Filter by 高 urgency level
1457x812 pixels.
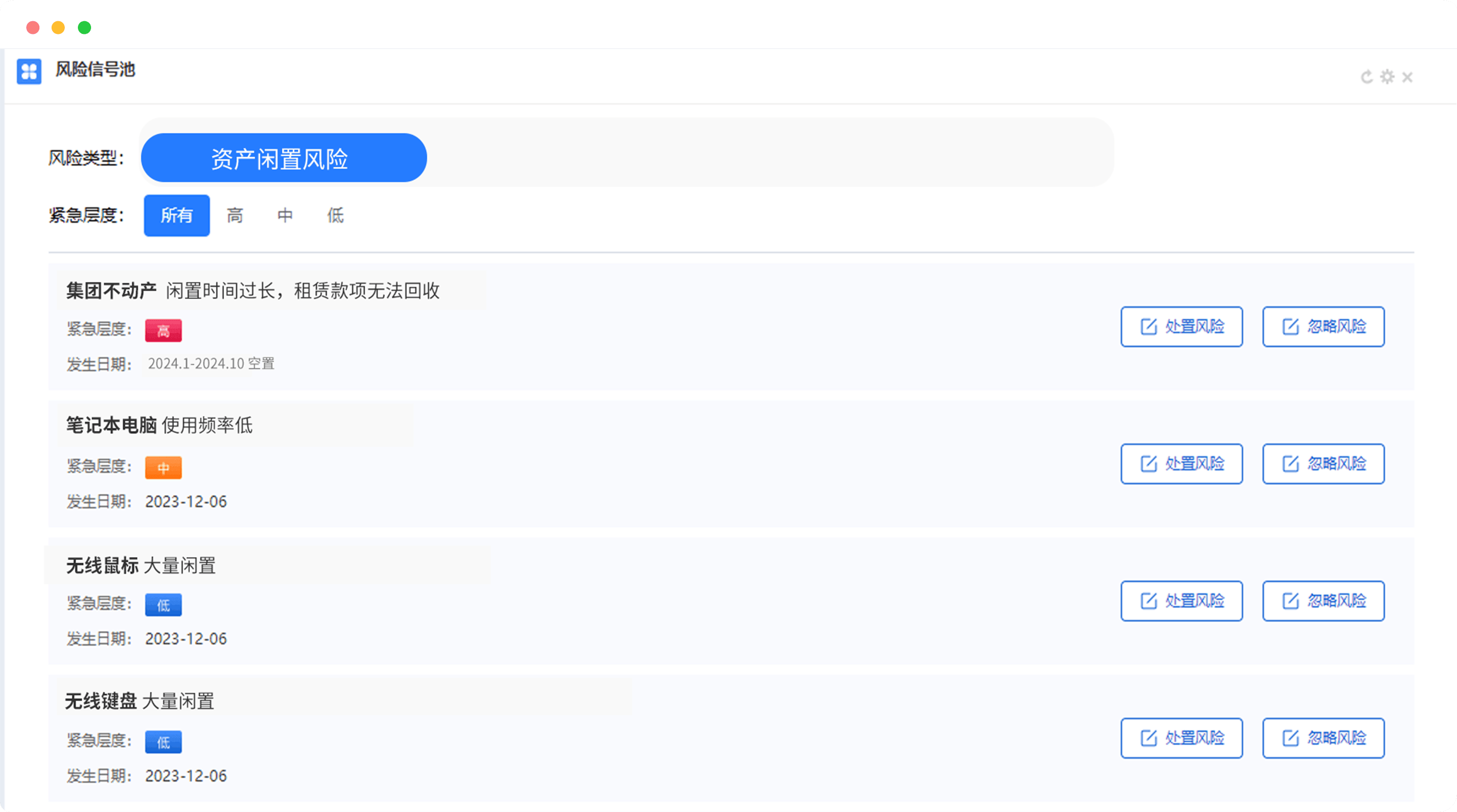click(235, 216)
